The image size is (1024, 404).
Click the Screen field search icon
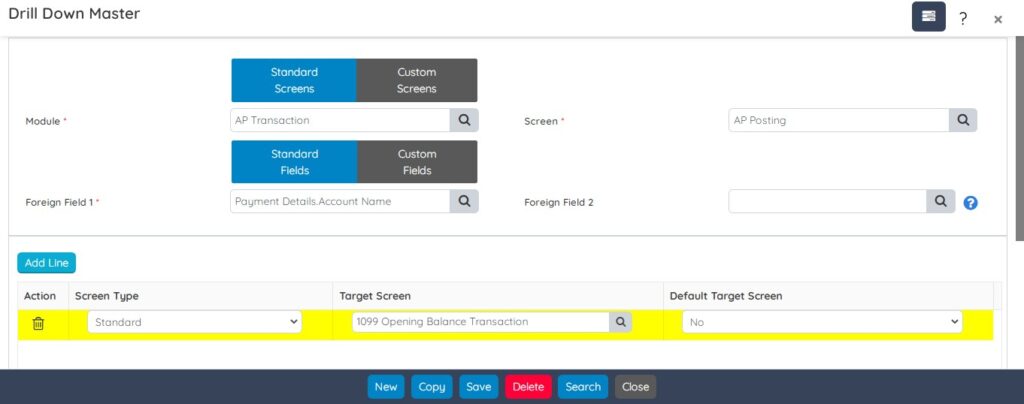point(962,120)
